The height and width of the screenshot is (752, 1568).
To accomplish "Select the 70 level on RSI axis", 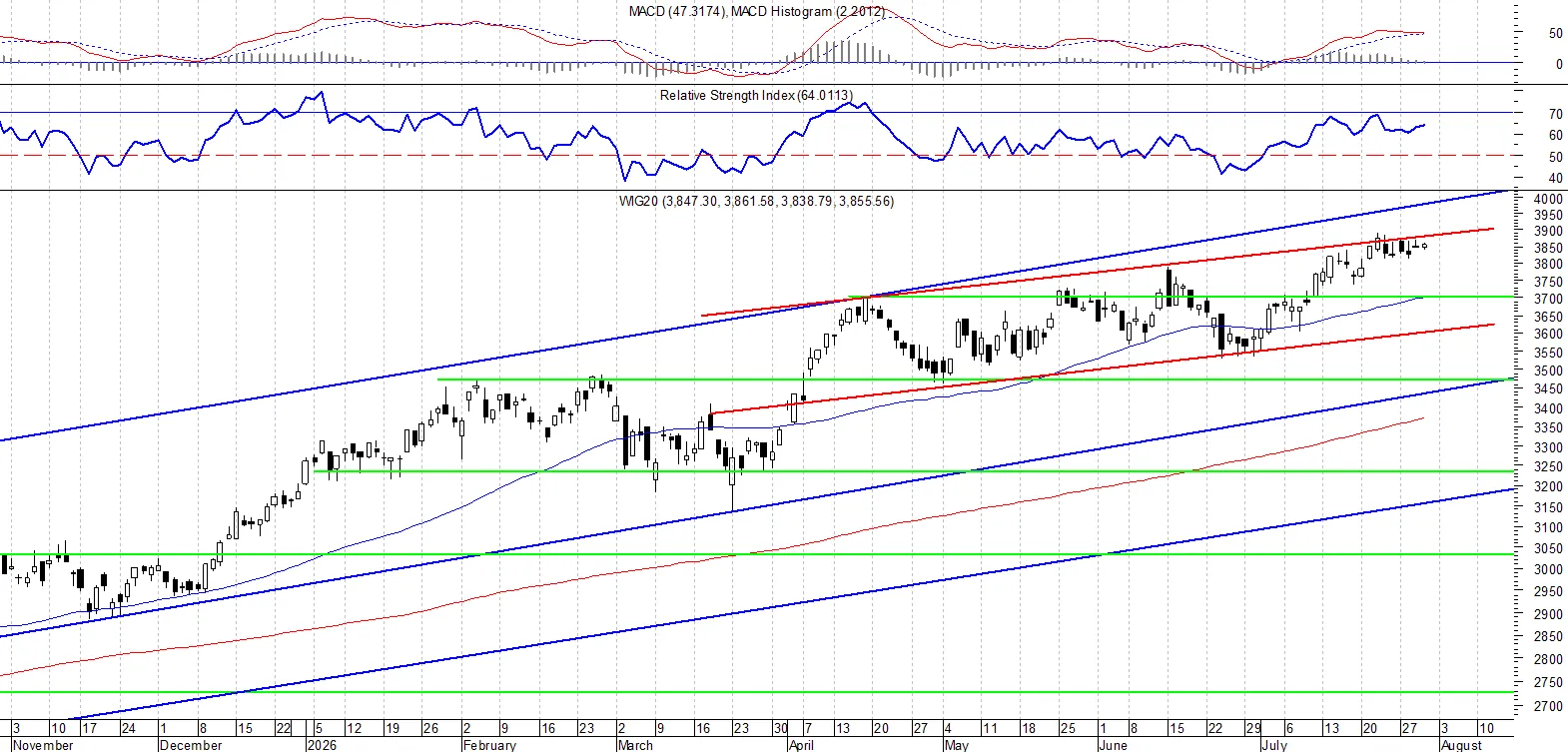I will click(x=1556, y=114).
